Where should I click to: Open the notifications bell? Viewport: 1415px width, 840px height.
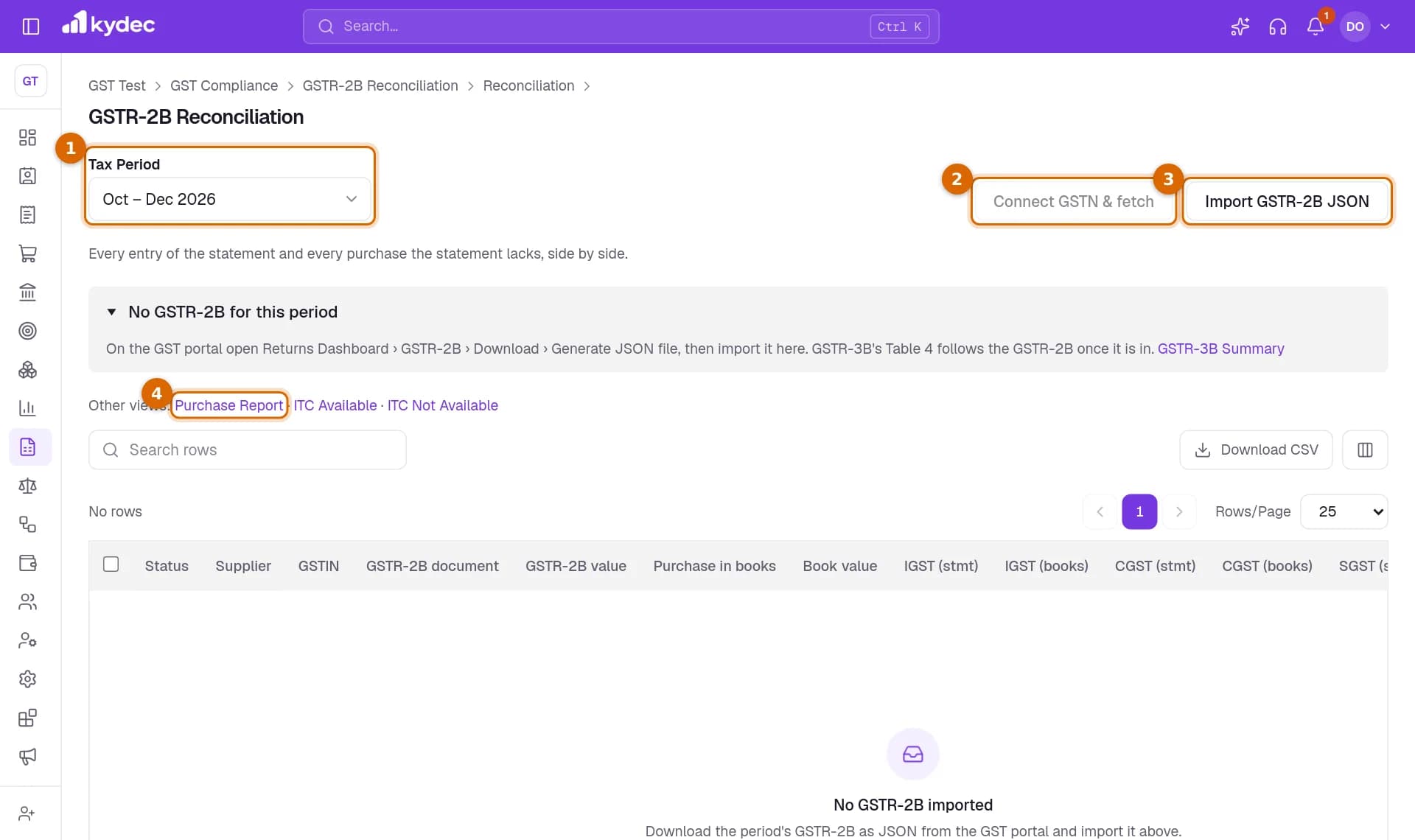click(x=1316, y=27)
